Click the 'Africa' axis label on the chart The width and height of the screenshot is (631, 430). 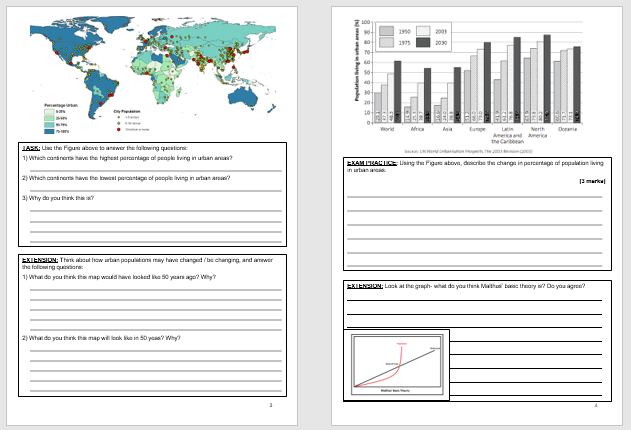[417, 129]
